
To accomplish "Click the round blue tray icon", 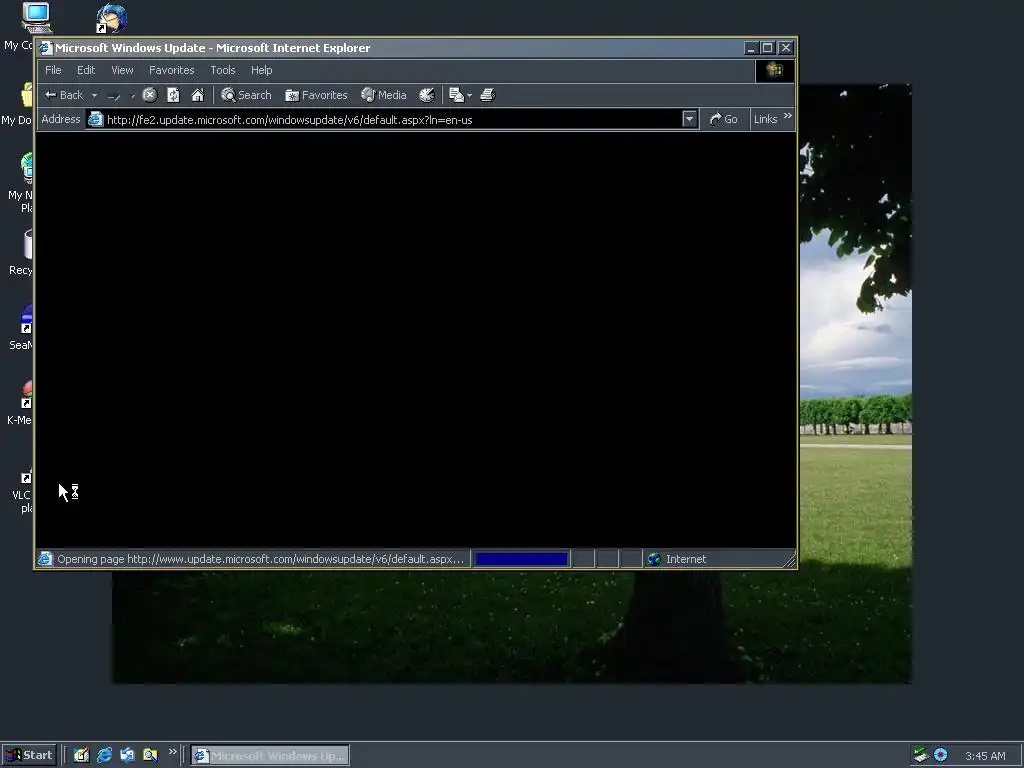I will click(940, 755).
